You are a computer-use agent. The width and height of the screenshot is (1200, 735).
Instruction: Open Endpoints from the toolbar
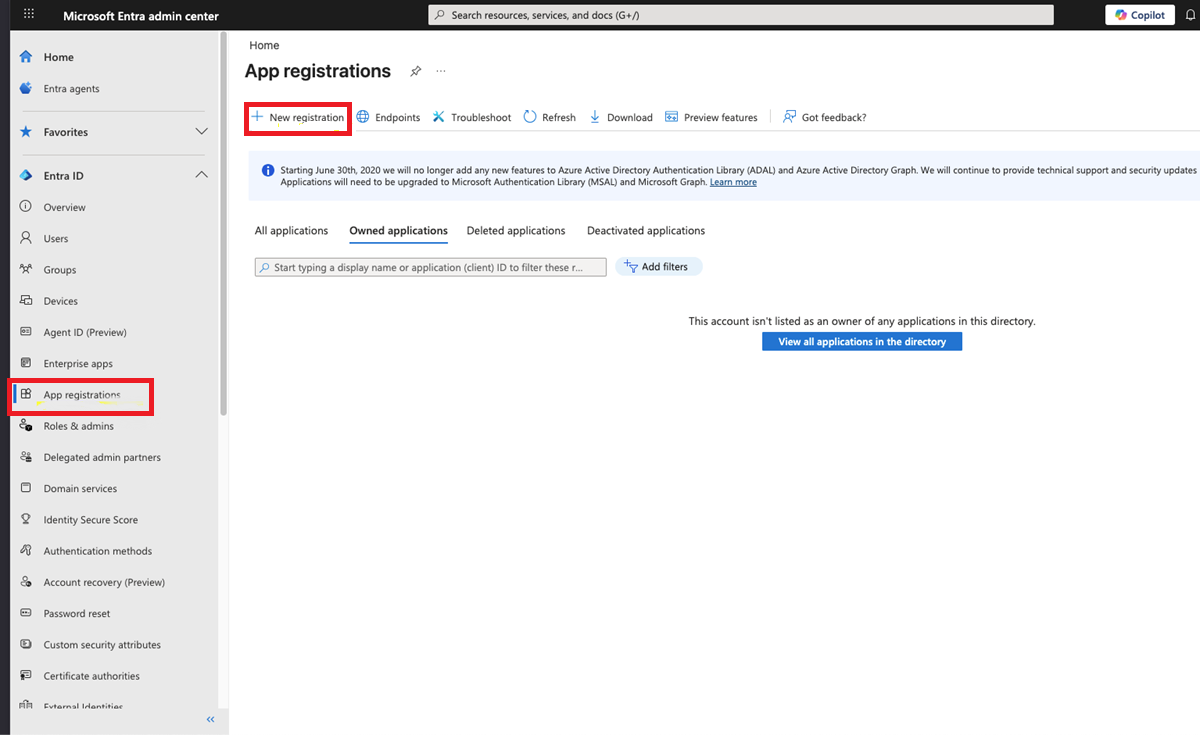(388, 117)
